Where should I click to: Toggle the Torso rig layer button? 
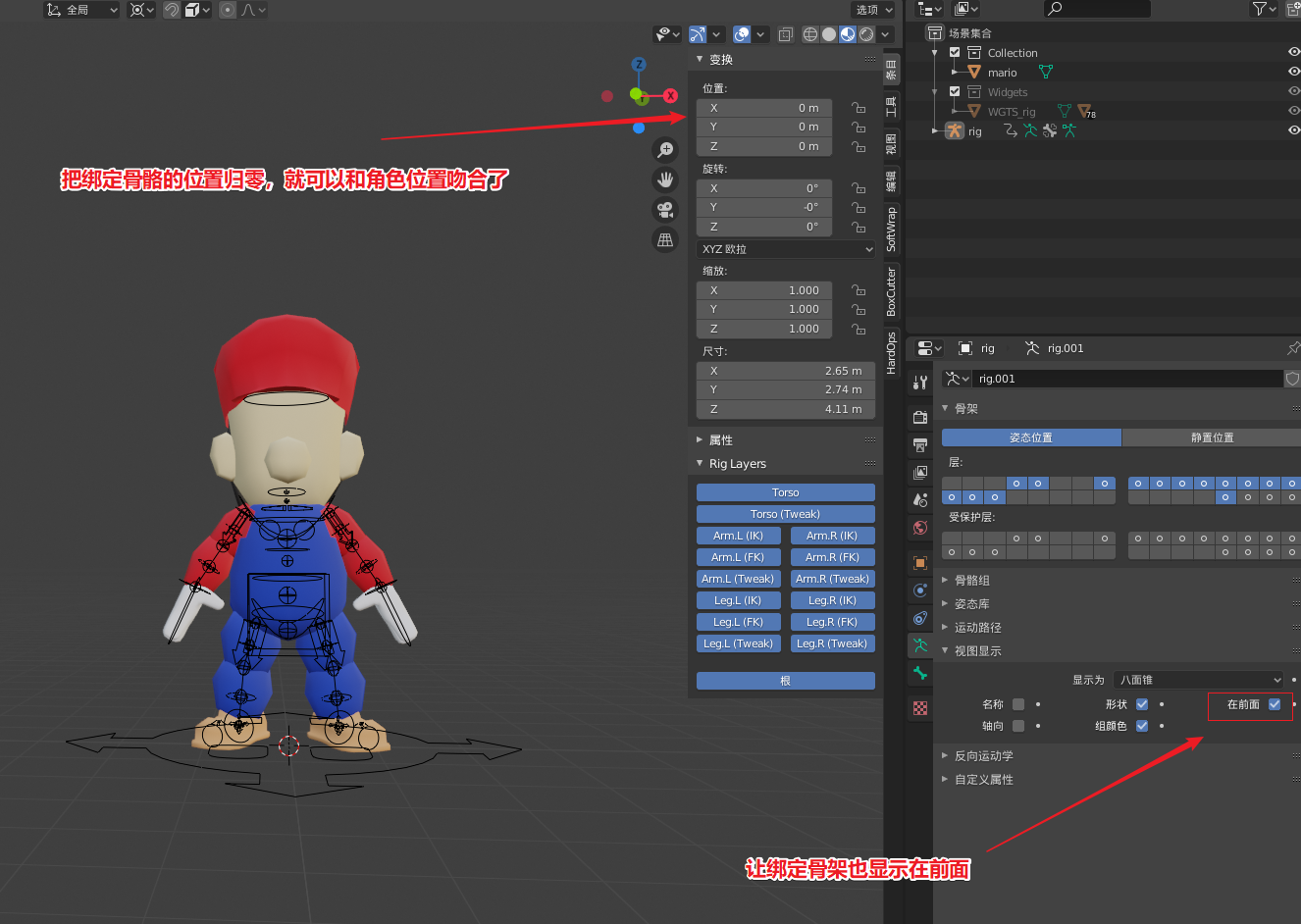click(x=786, y=492)
